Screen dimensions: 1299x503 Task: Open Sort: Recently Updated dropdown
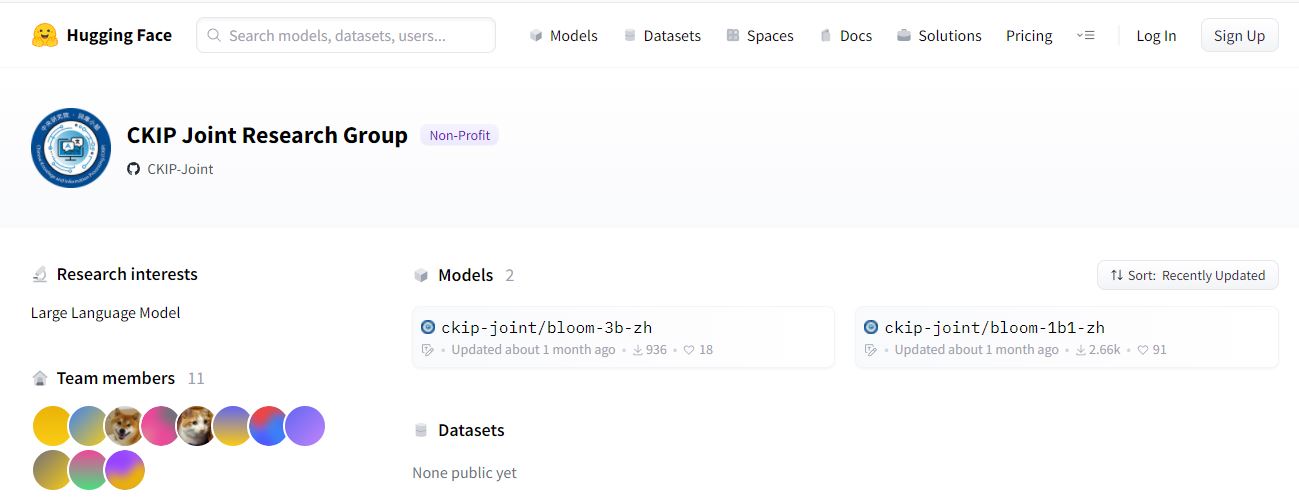pyautogui.click(x=1187, y=275)
